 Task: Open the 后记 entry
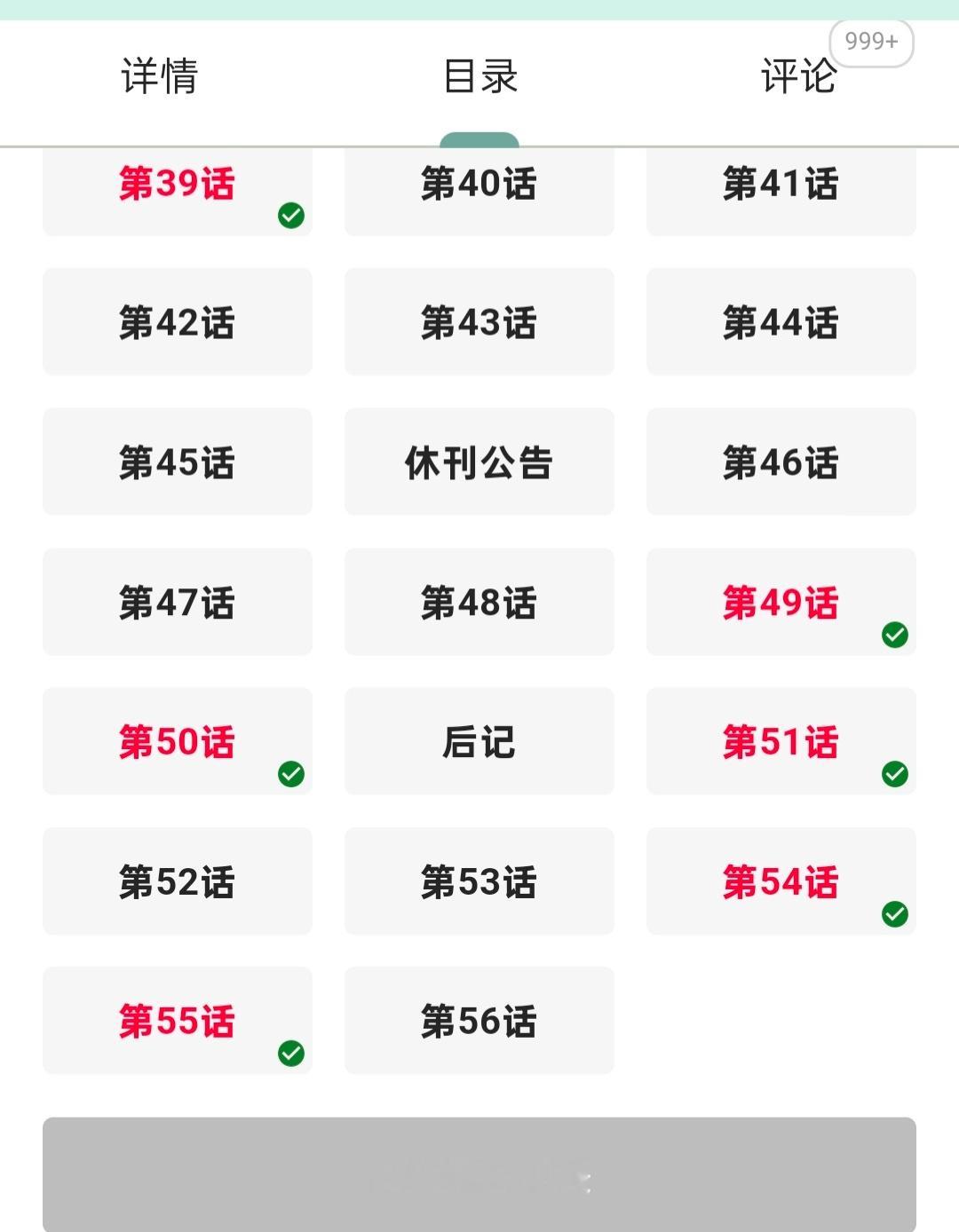pos(479,741)
